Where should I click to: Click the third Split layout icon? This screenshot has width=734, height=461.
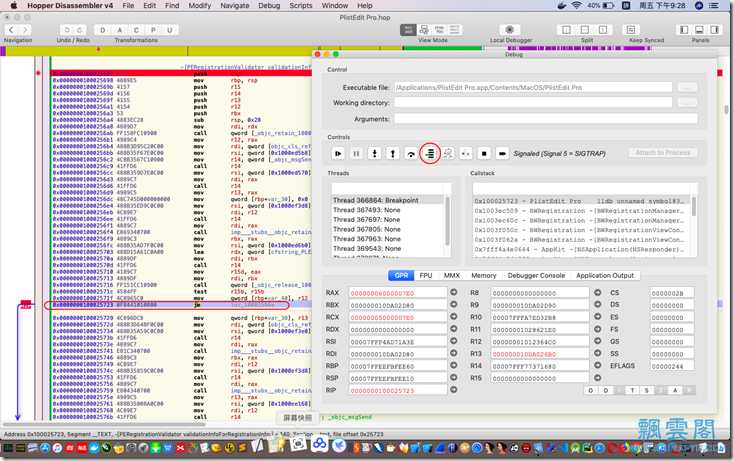coord(603,29)
